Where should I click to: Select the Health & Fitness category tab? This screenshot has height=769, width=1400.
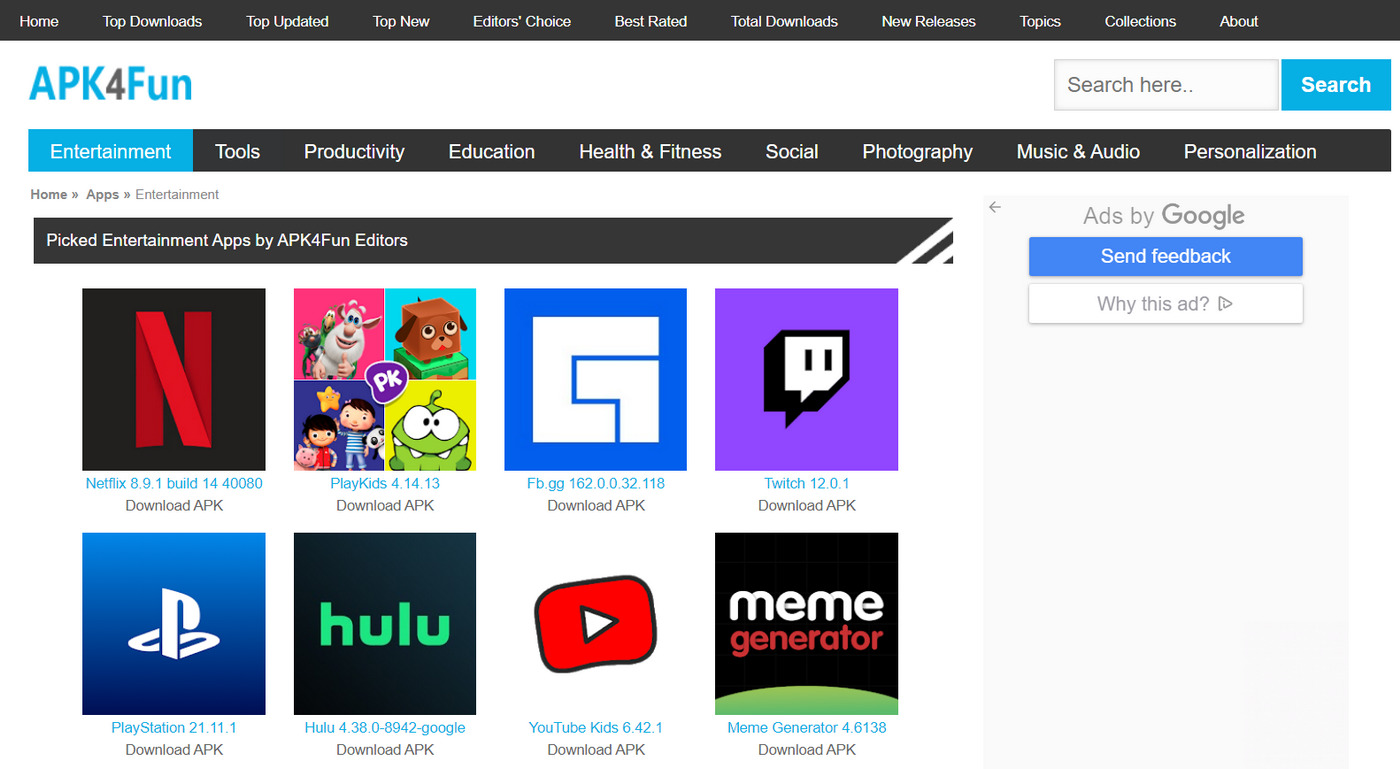pyautogui.click(x=650, y=151)
